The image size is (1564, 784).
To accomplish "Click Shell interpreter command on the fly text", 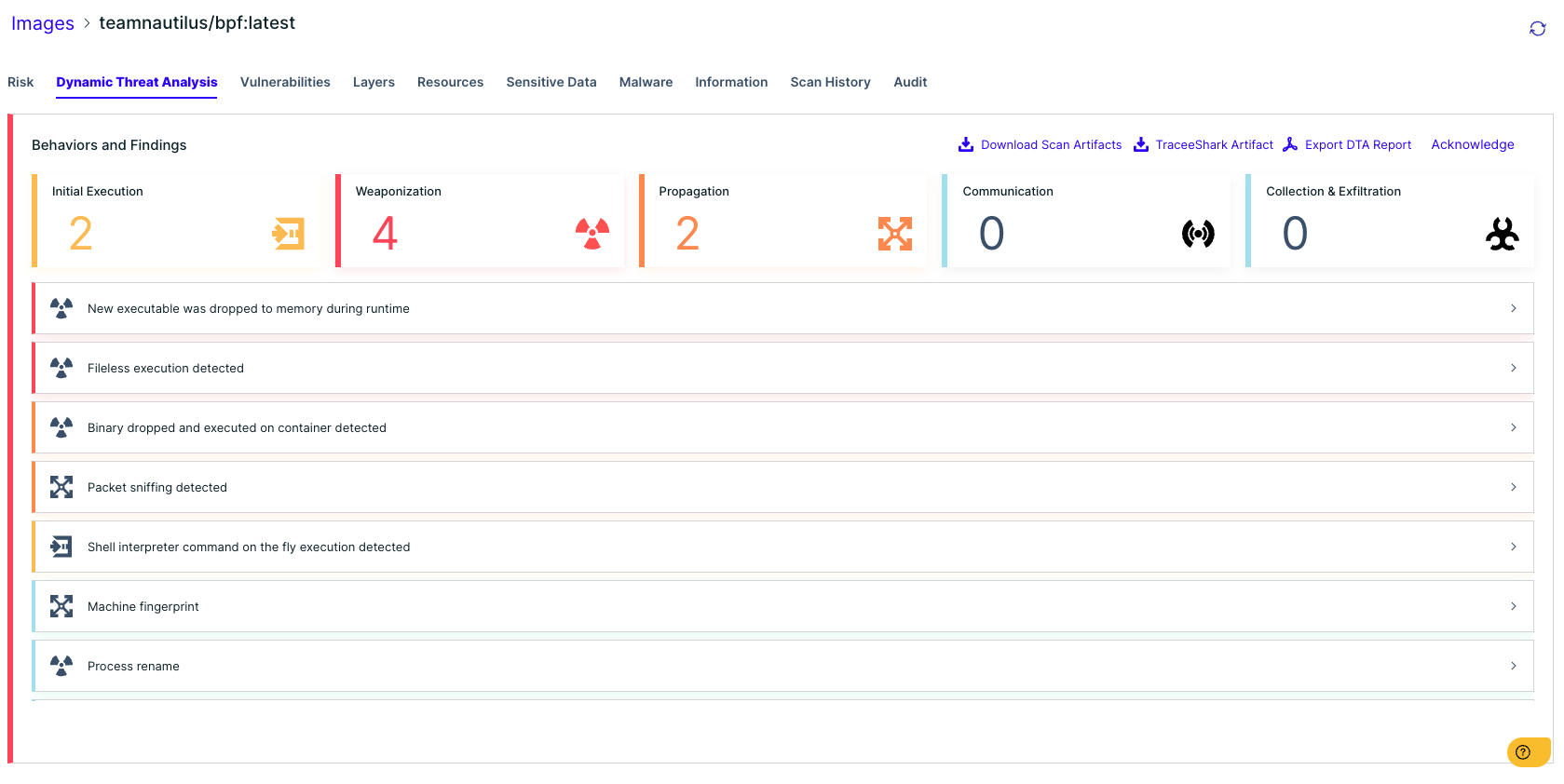I will tap(249, 547).
